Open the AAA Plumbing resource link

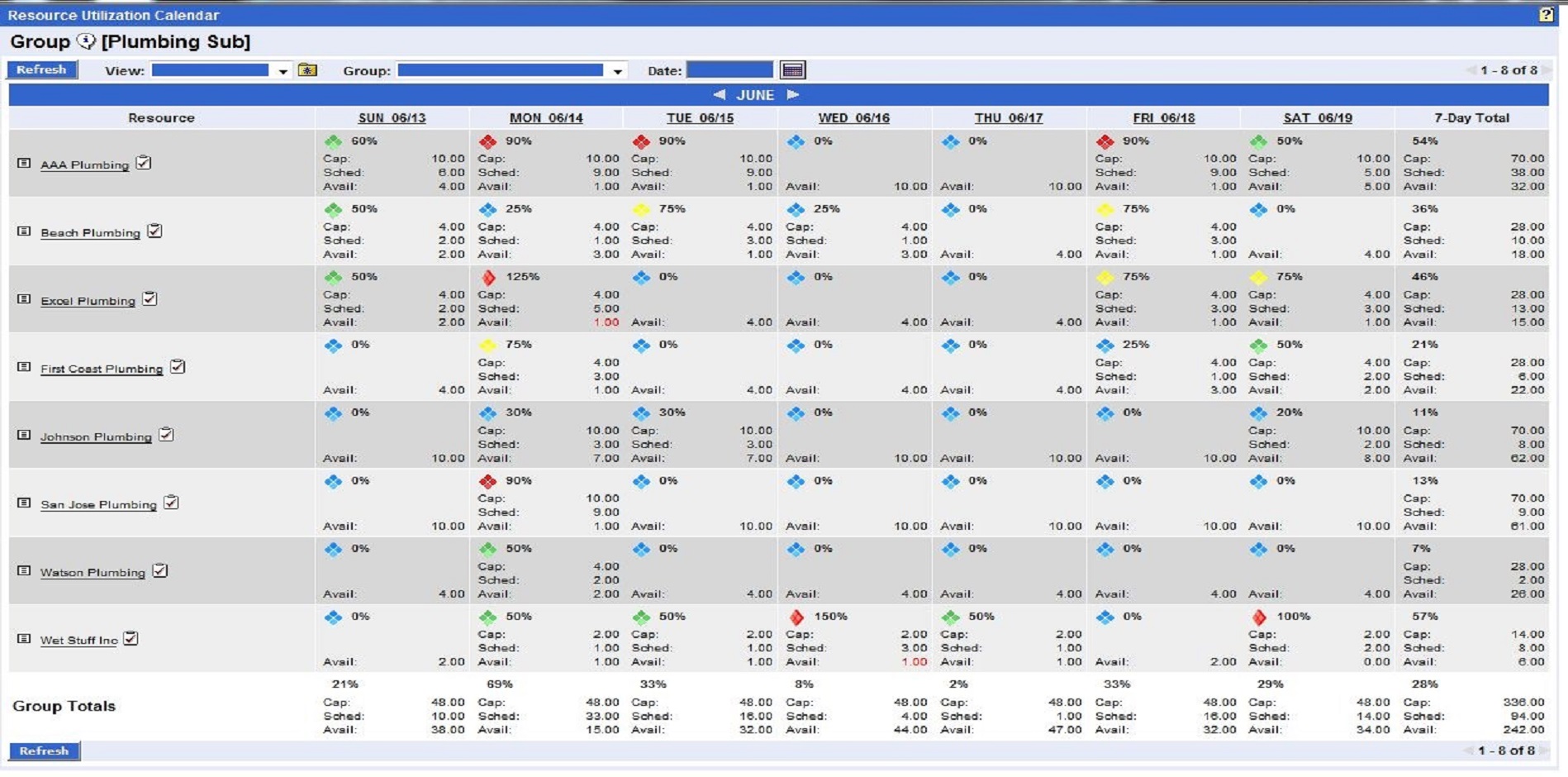[85, 164]
